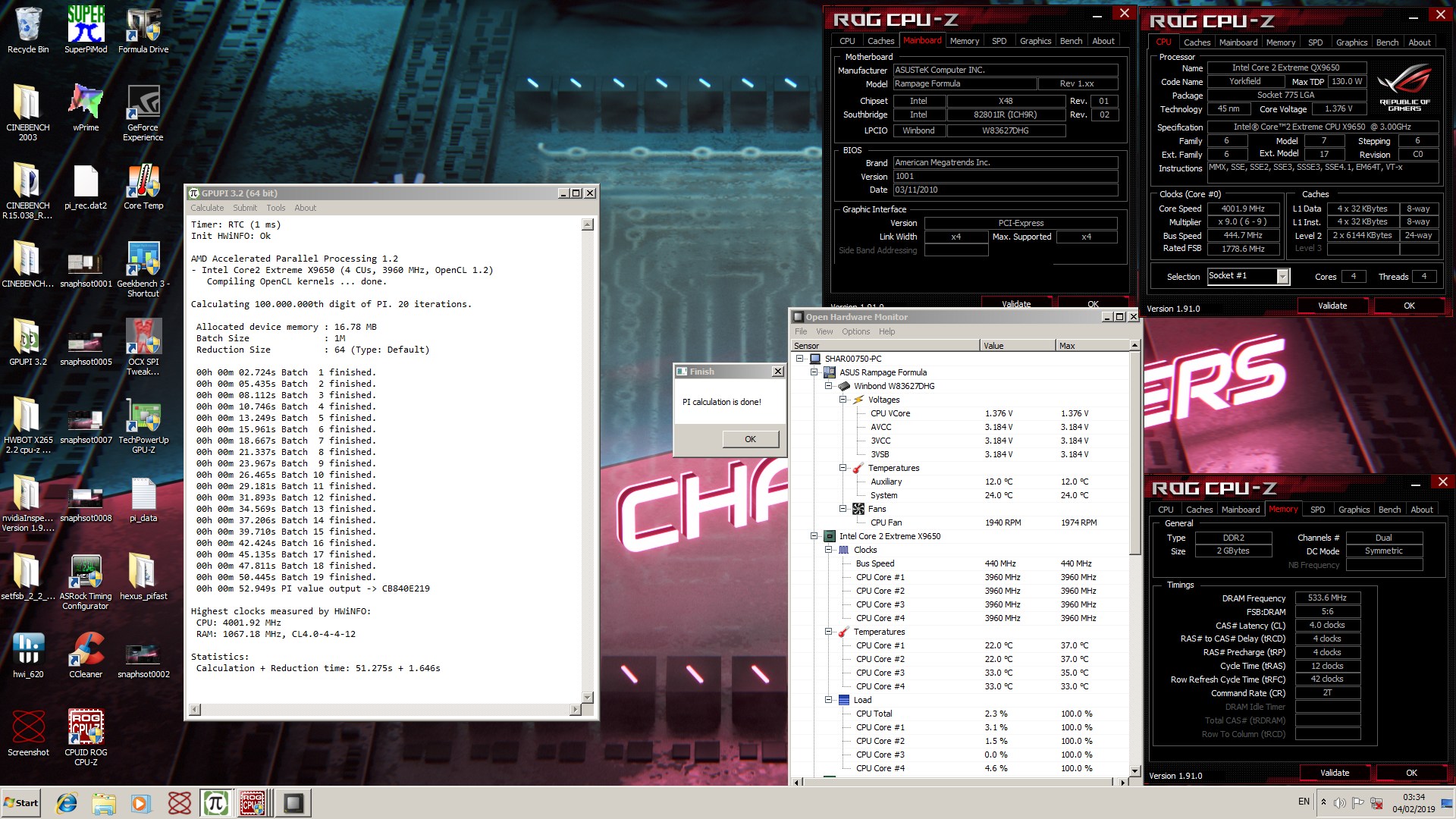Click OK in the Memory CPU-Z window
Screen dimensions: 1456x819
click(1411, 773)
